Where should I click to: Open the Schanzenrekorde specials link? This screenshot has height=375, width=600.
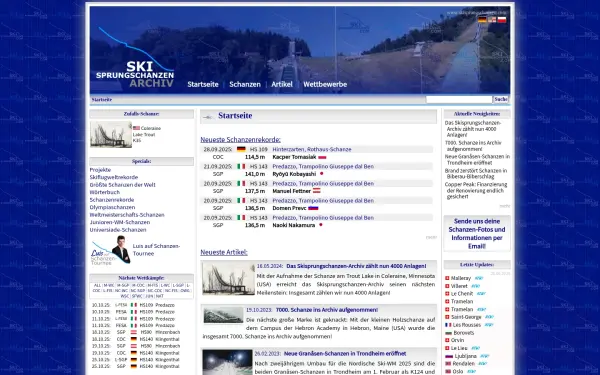point(112,200)
